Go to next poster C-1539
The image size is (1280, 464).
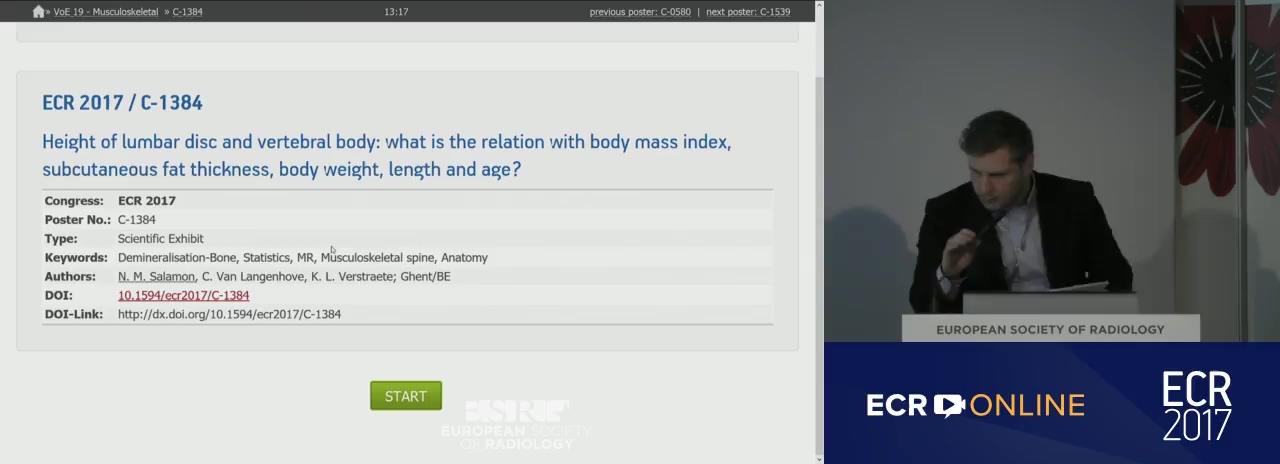click(x=748, y=12)
